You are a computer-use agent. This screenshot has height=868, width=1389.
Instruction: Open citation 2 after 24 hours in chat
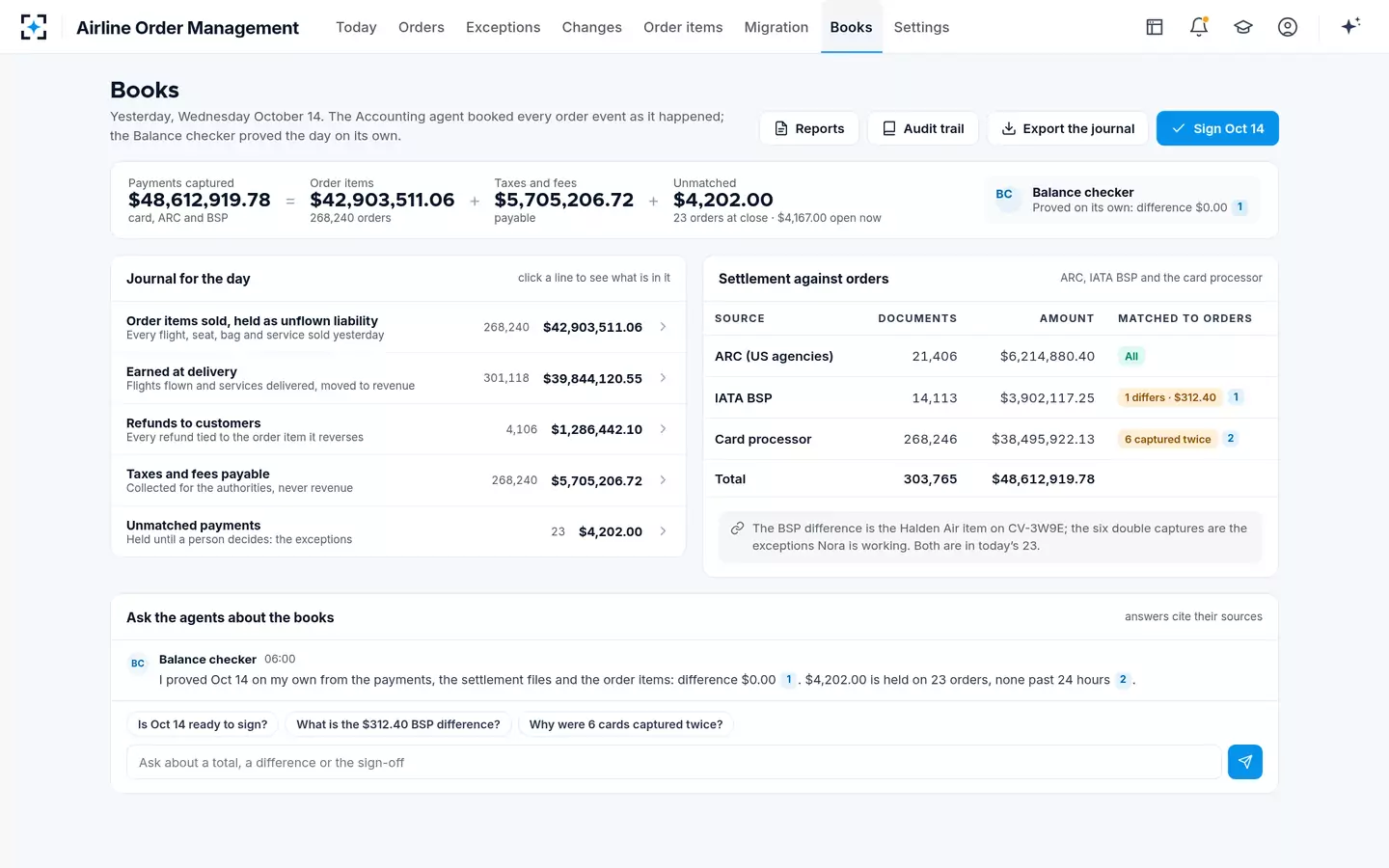(x=1123, y=680)
